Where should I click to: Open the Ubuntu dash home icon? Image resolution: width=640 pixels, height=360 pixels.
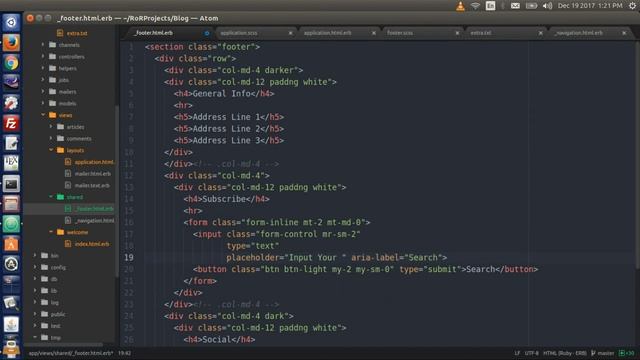click(11, 22)
